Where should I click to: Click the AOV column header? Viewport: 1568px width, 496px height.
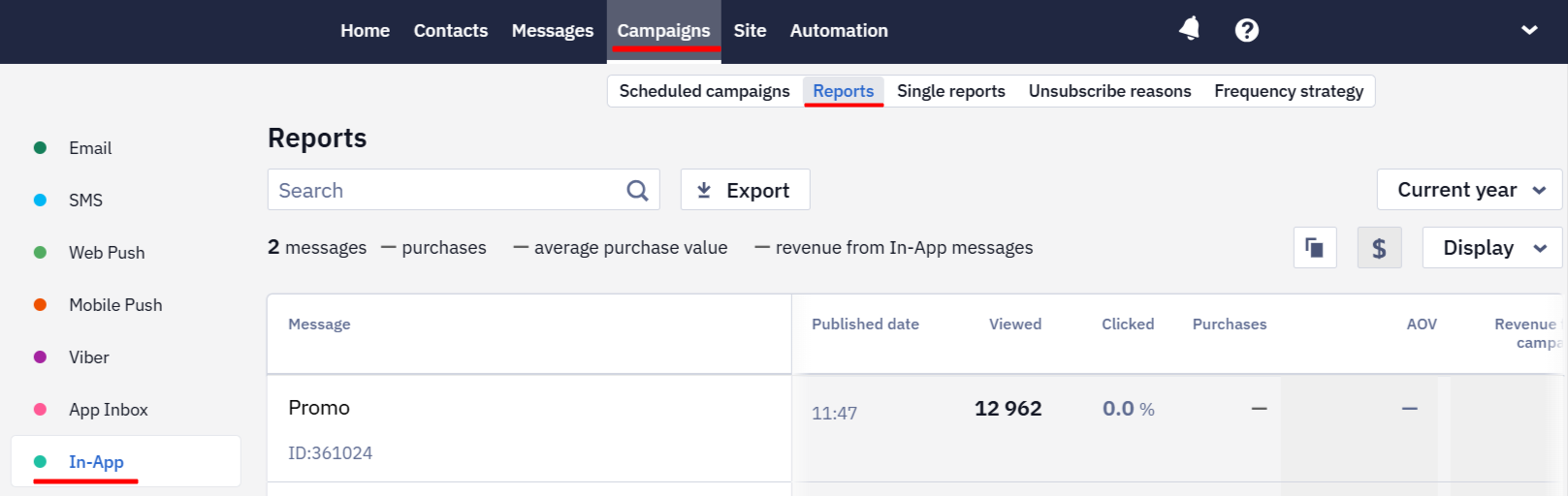pyautogui.click(x=1422, y=325)
